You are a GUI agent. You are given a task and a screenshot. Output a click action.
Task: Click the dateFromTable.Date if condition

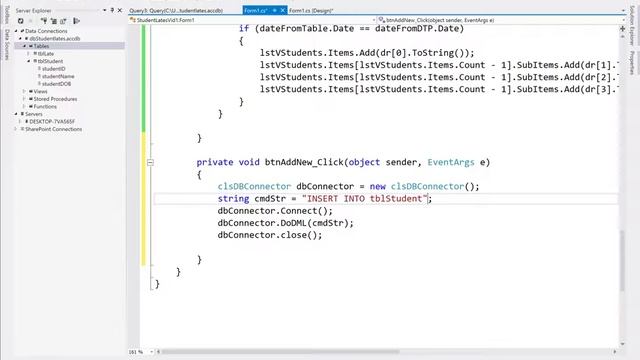(351, 29)
